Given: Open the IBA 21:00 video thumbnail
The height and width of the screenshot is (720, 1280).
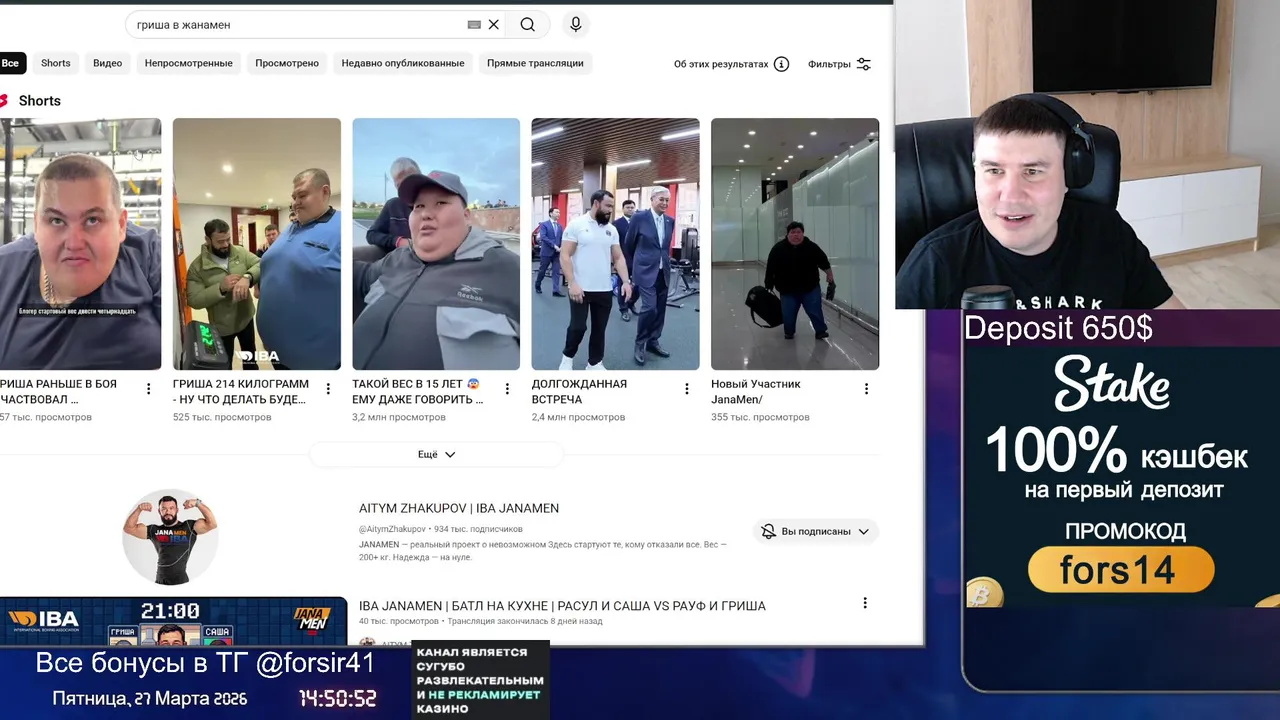Looking at the screenshot, I should (x=174, y=621).
